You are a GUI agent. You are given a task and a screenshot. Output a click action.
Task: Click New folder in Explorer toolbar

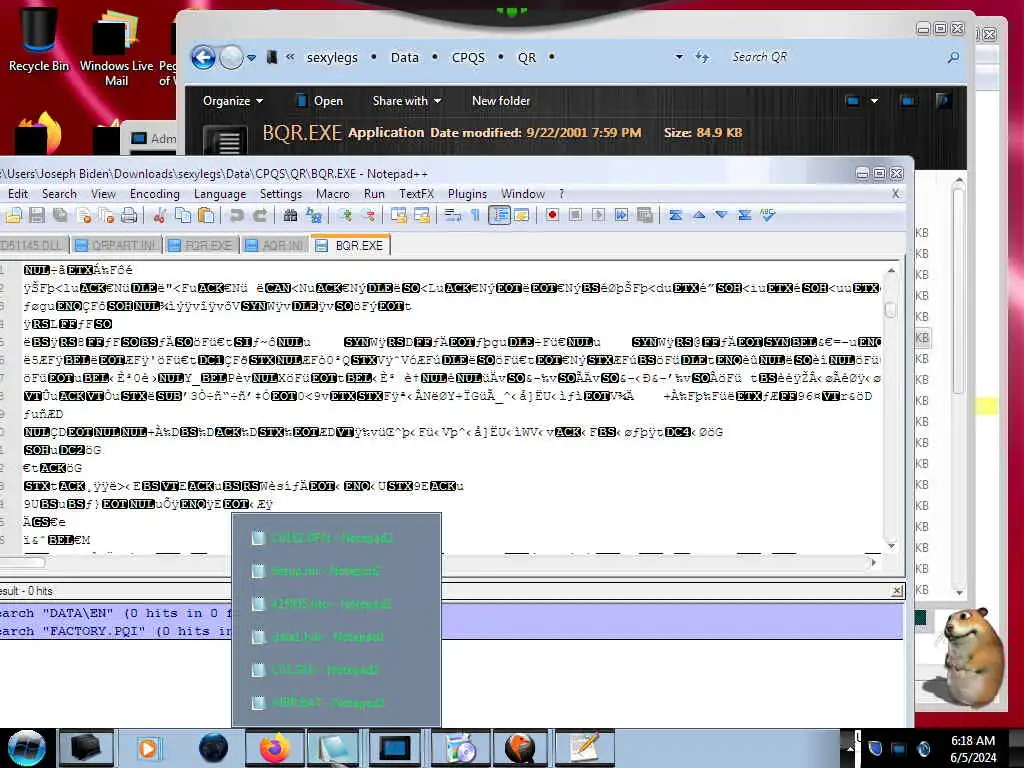(501, 101)
